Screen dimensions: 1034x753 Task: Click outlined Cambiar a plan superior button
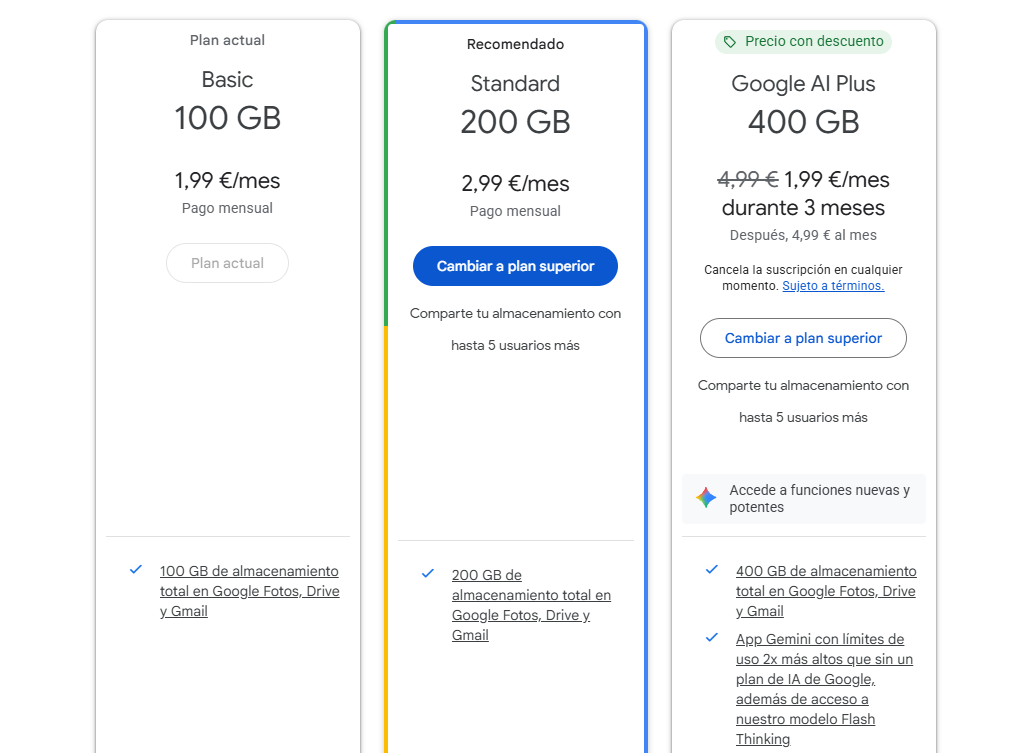click(x=803, y=338)
